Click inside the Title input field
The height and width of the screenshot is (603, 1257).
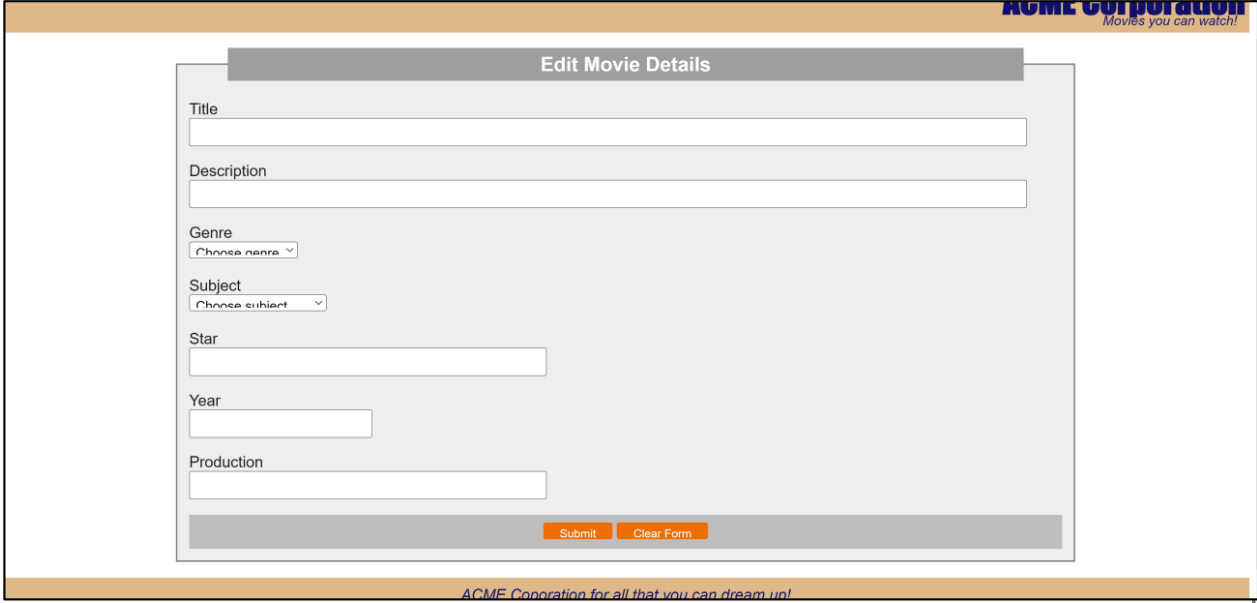point(607,131)
